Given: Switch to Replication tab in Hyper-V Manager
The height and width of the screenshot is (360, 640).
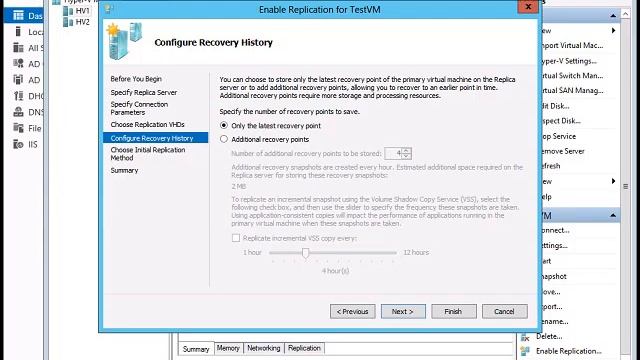Looking at the screenshot, I should point(304,348).
